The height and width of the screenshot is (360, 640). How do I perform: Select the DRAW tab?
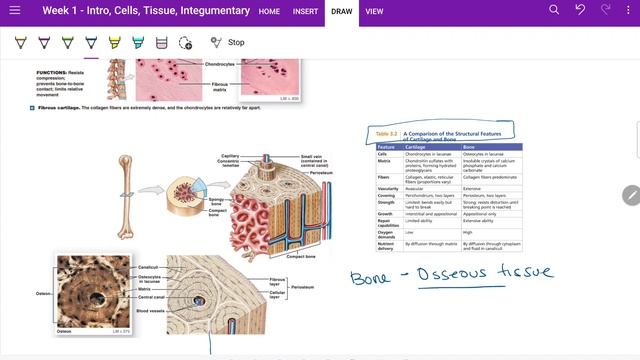pyautogui.click(x=342, y=12)
